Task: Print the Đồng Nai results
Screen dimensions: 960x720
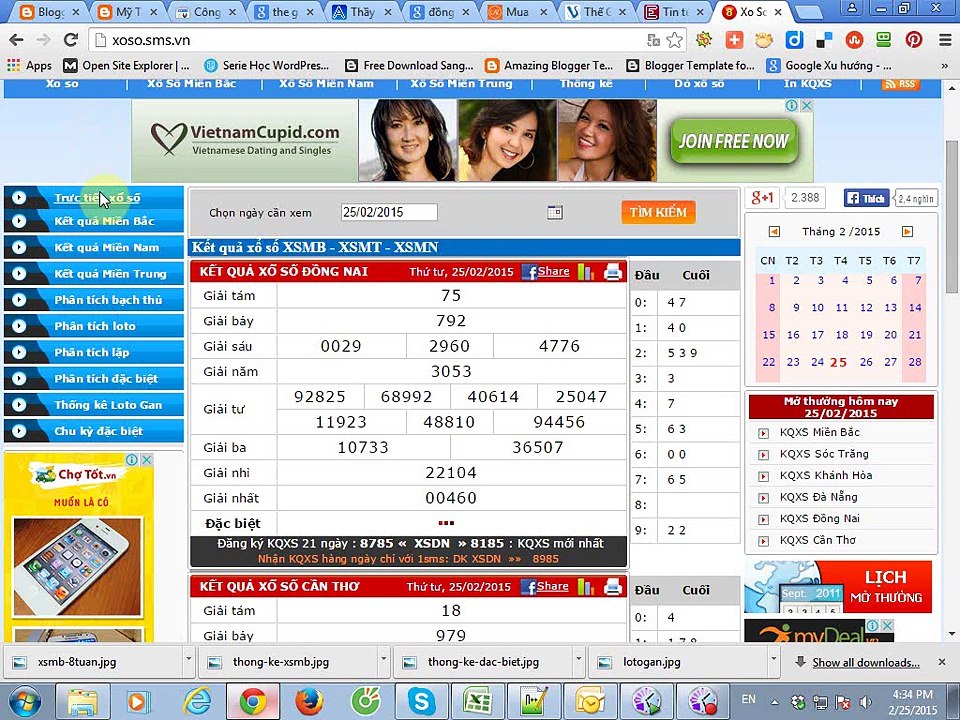Action: pyautogui.click(x=613, y=272)
